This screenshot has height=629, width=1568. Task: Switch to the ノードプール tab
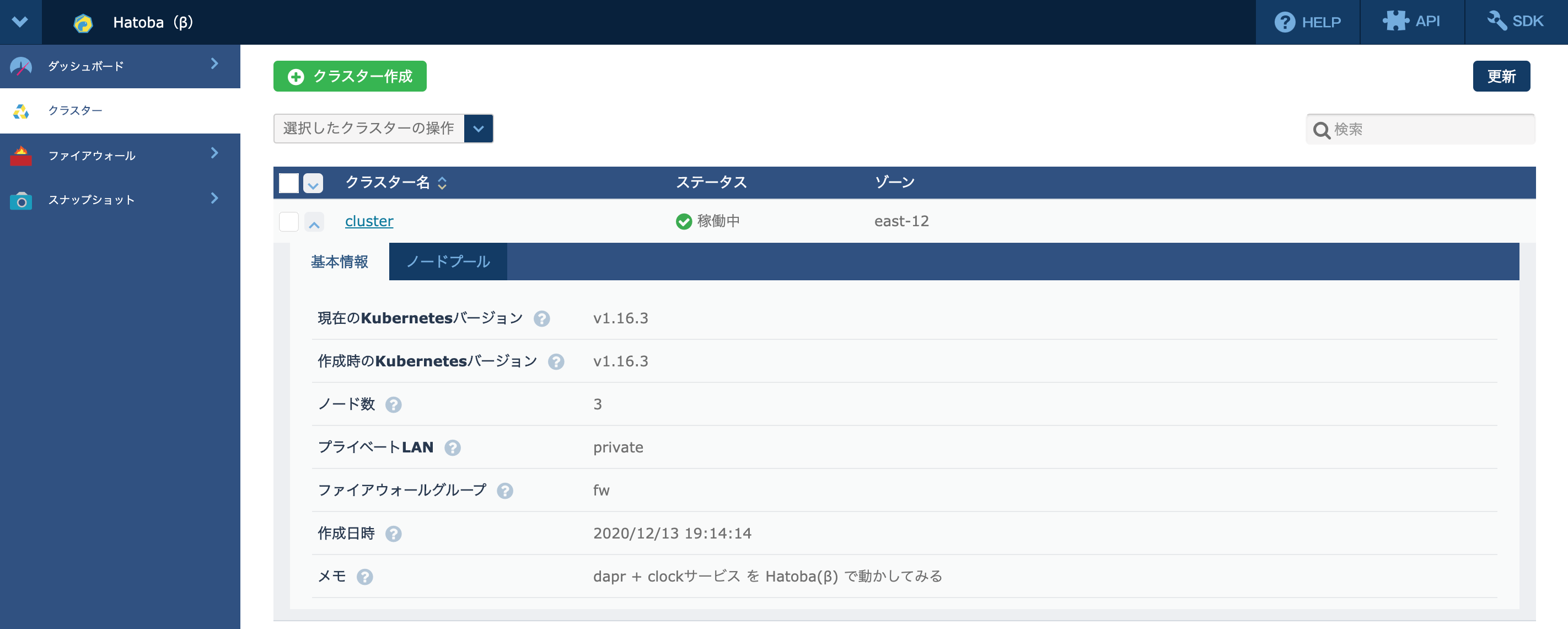[x=447, y=262]
